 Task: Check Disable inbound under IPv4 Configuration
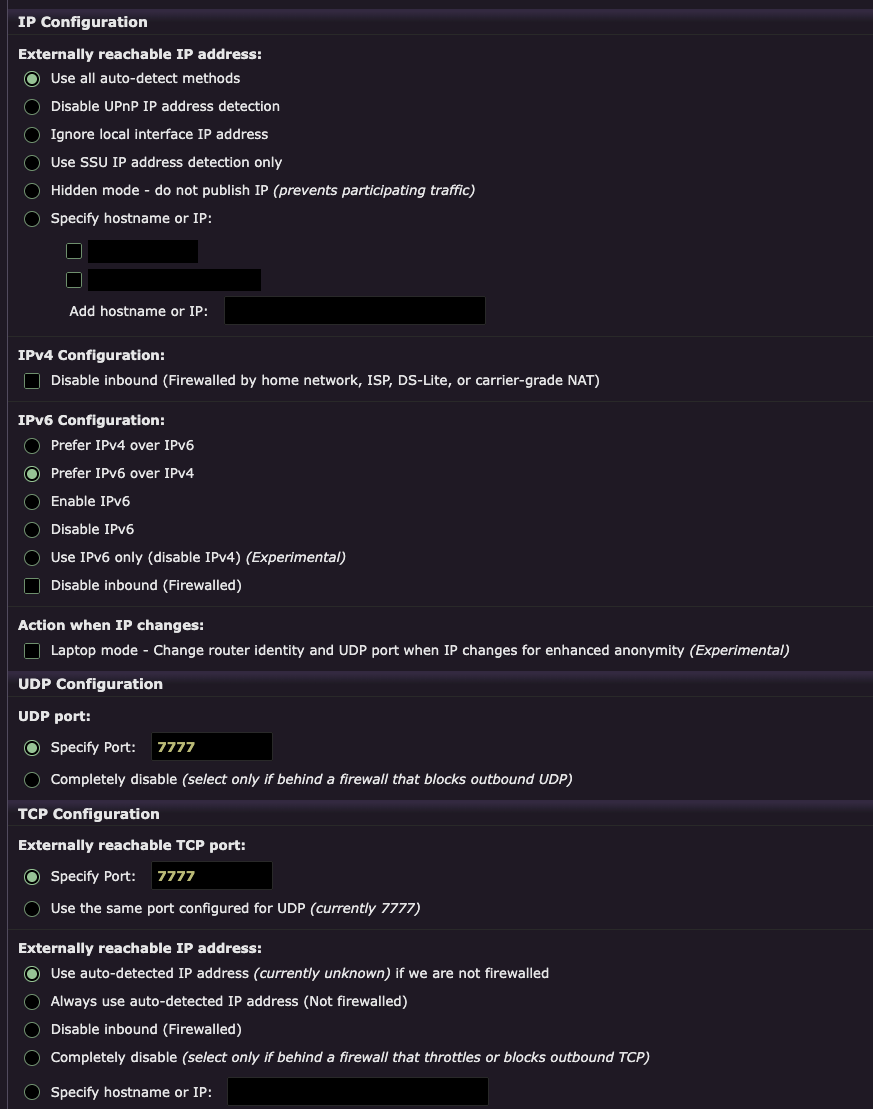pos(32,380)
